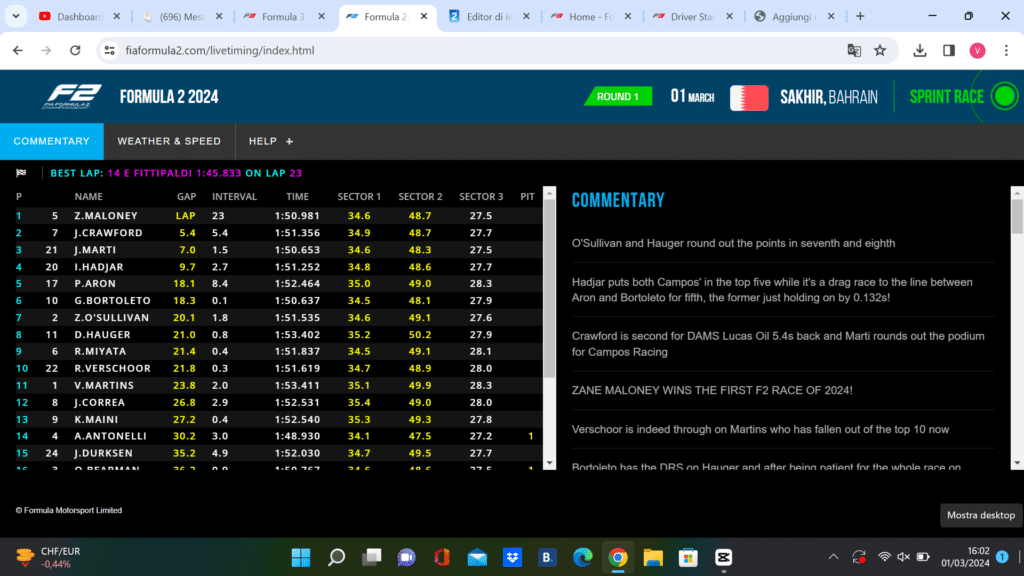Screen dimensions: 1024x576
Task: Click J.MARTI lap time 1:50.653
Action: (x=297, y=249)
